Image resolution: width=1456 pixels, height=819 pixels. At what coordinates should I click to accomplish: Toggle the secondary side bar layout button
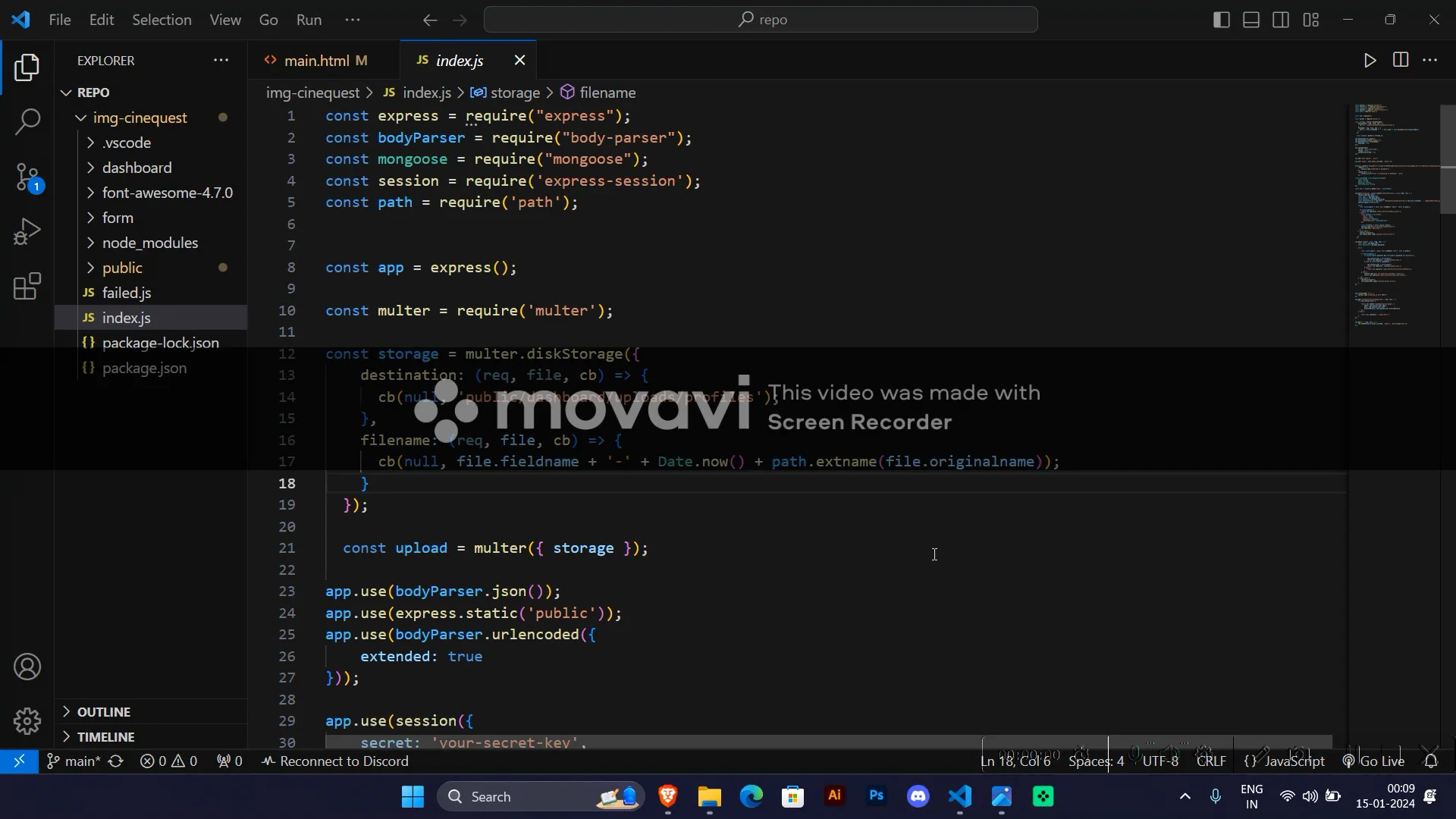1281,20
